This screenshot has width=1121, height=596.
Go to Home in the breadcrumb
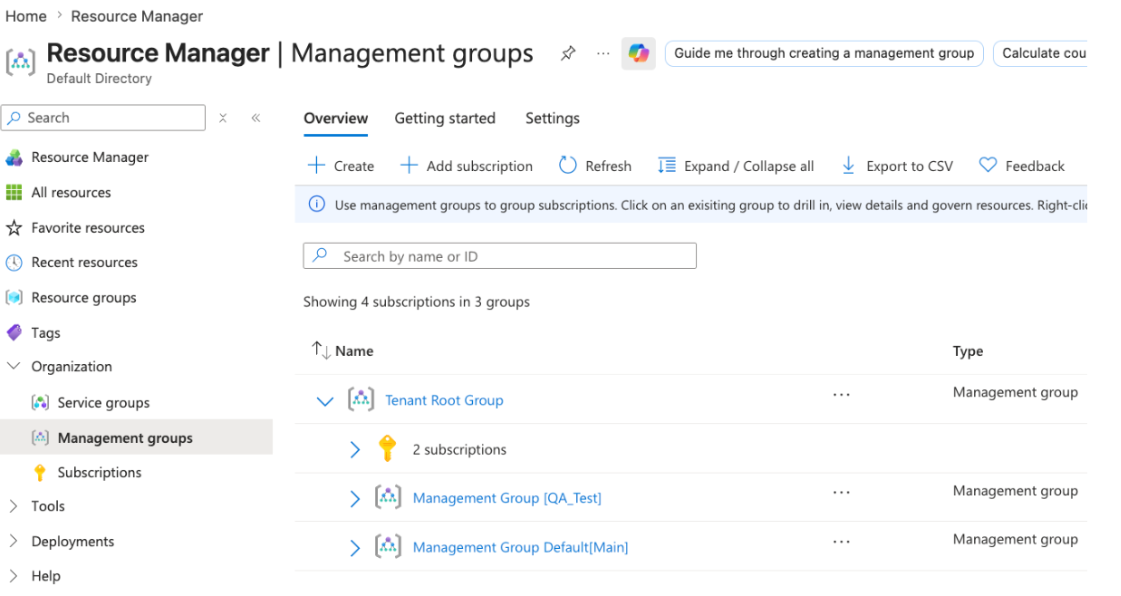(26, 16)
